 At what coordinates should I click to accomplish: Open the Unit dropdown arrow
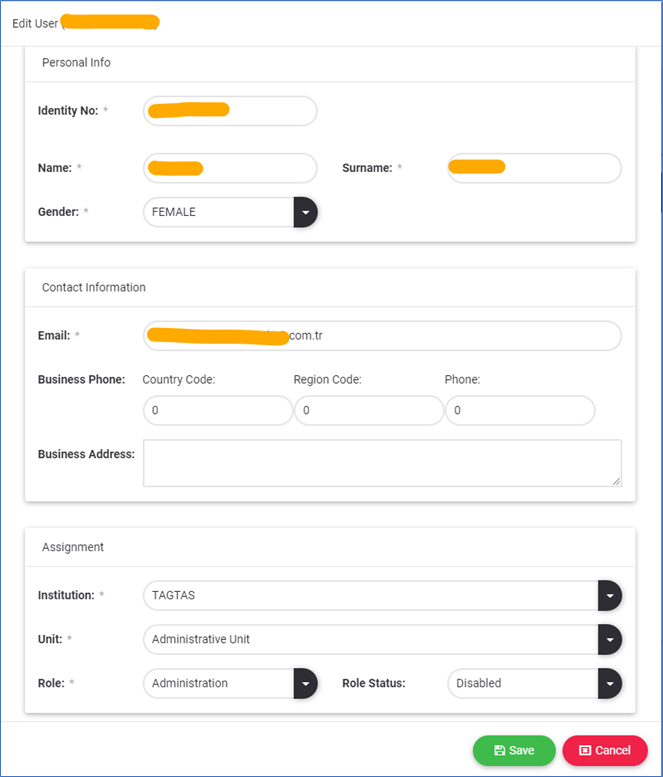click(609, 639)
